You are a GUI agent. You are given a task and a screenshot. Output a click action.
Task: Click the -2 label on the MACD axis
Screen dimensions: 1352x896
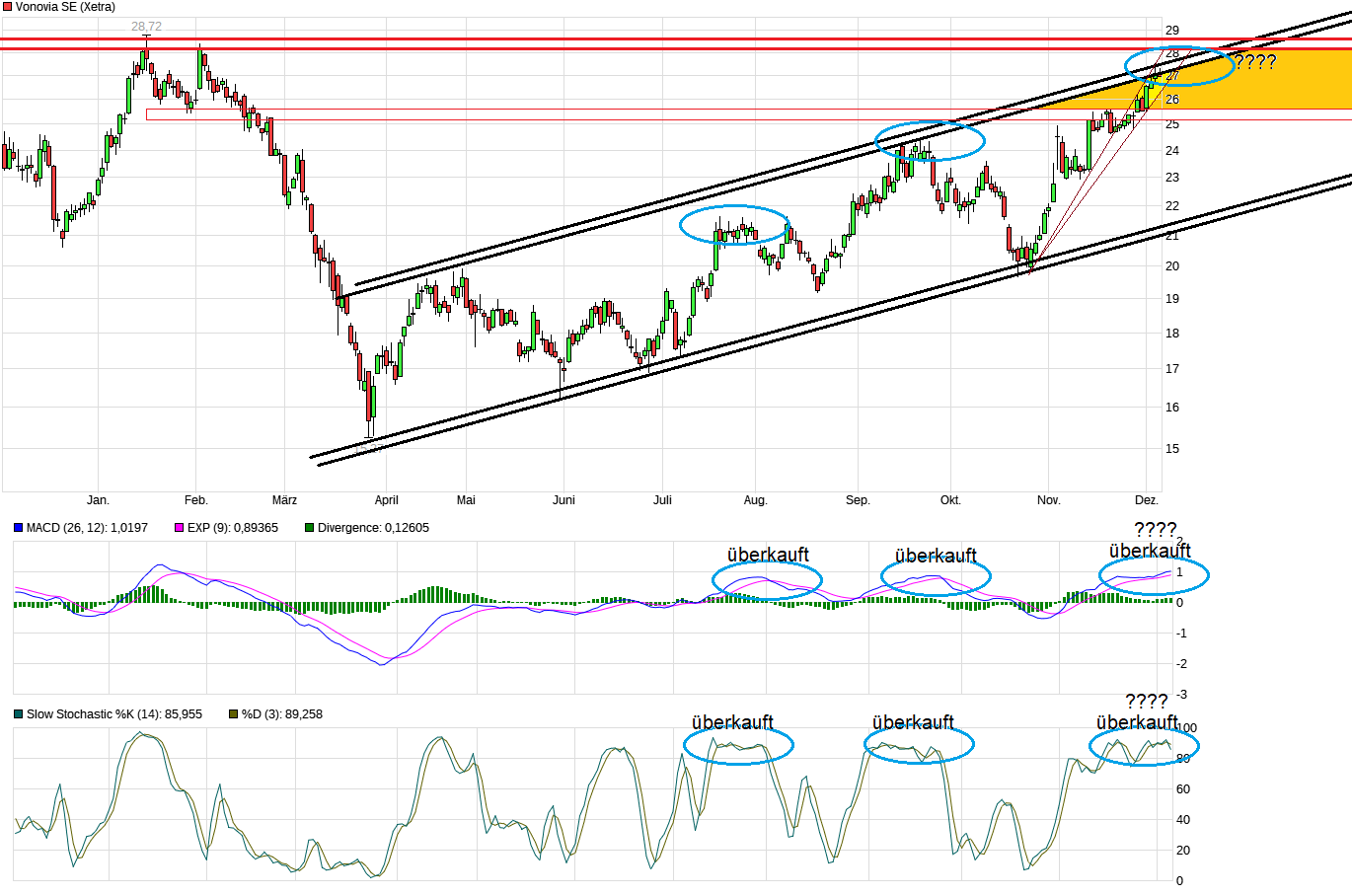click(1181, 664)
